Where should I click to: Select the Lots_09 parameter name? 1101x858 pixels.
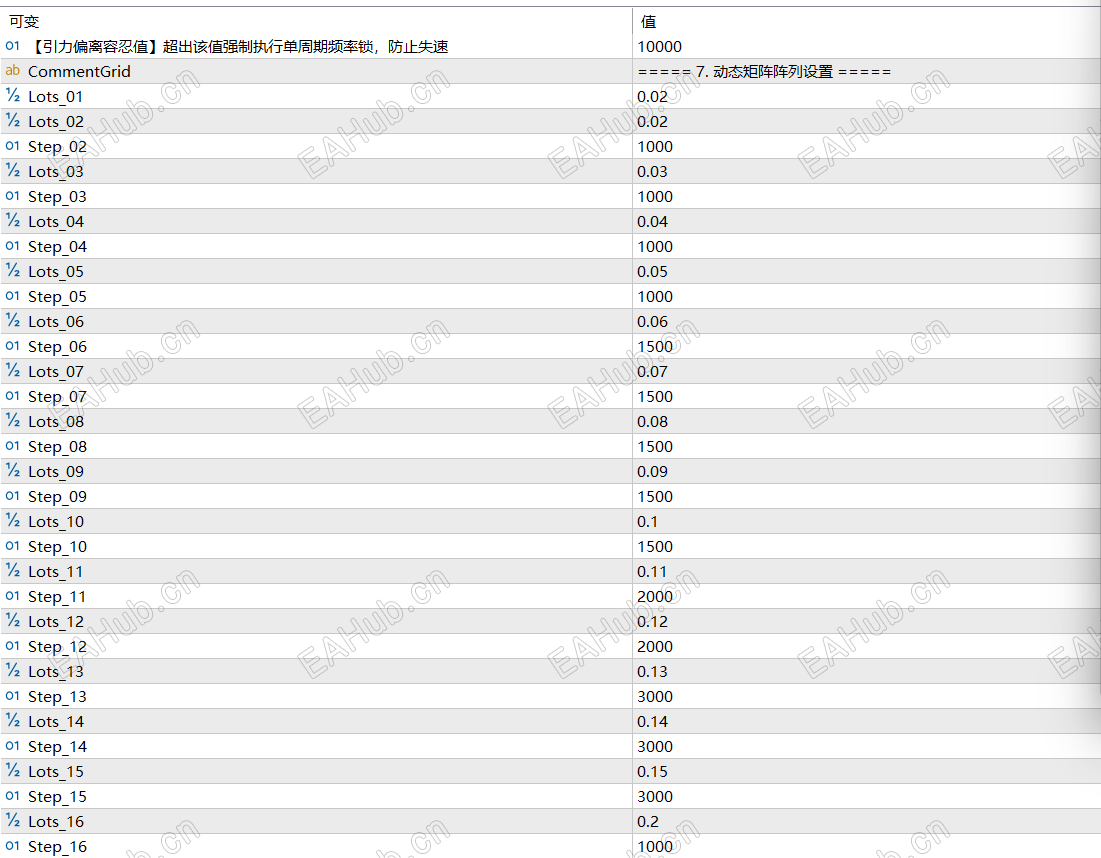(56, 471)
